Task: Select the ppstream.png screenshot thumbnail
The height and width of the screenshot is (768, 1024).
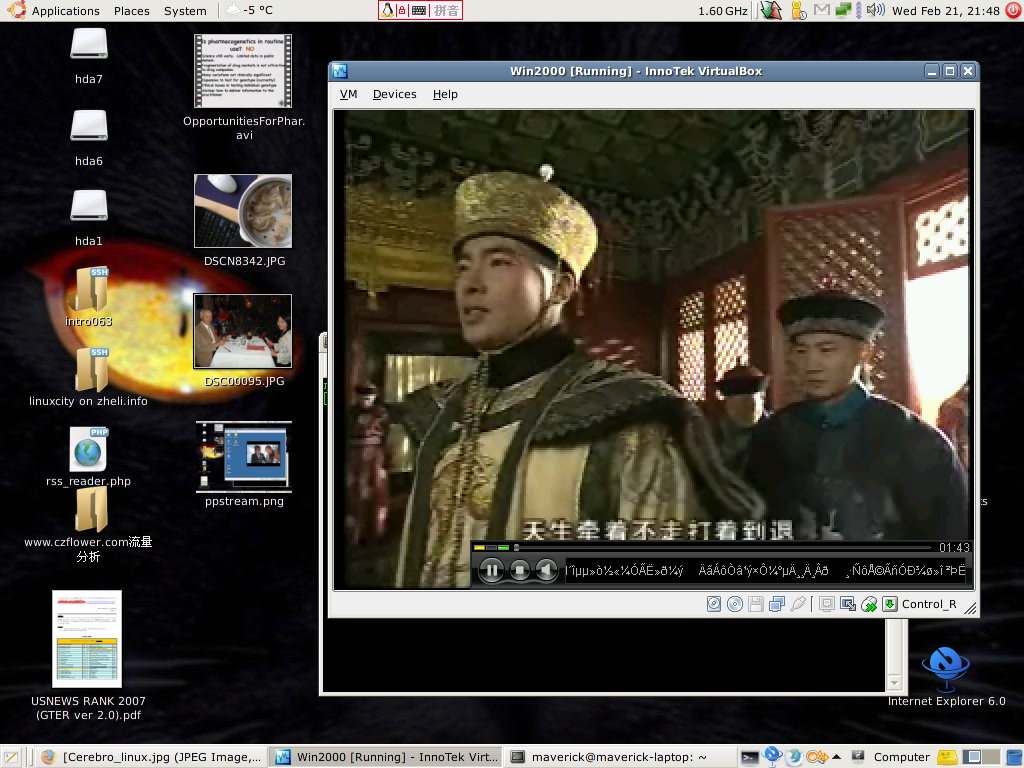Action: [x=244, y=456]
